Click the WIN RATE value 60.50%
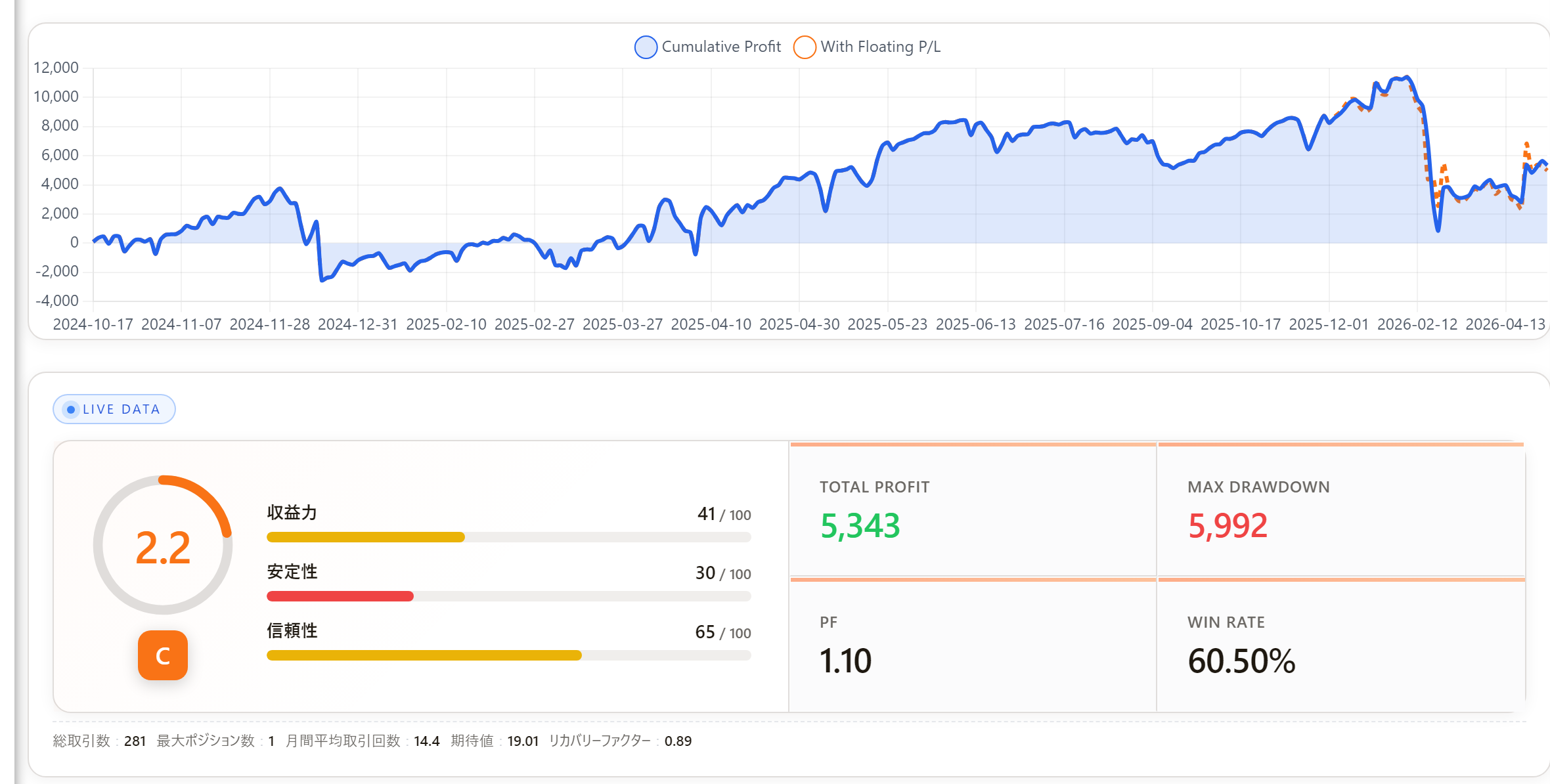The width and height of the screenshot is (1550, 784). pos(1241,661)
